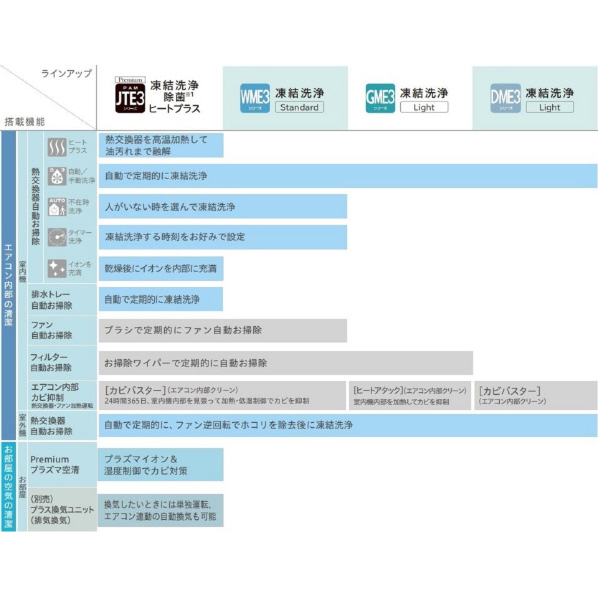Click the お掃除ワイパーで定期的に自動お掃除 bar

[x=286, y=363]
